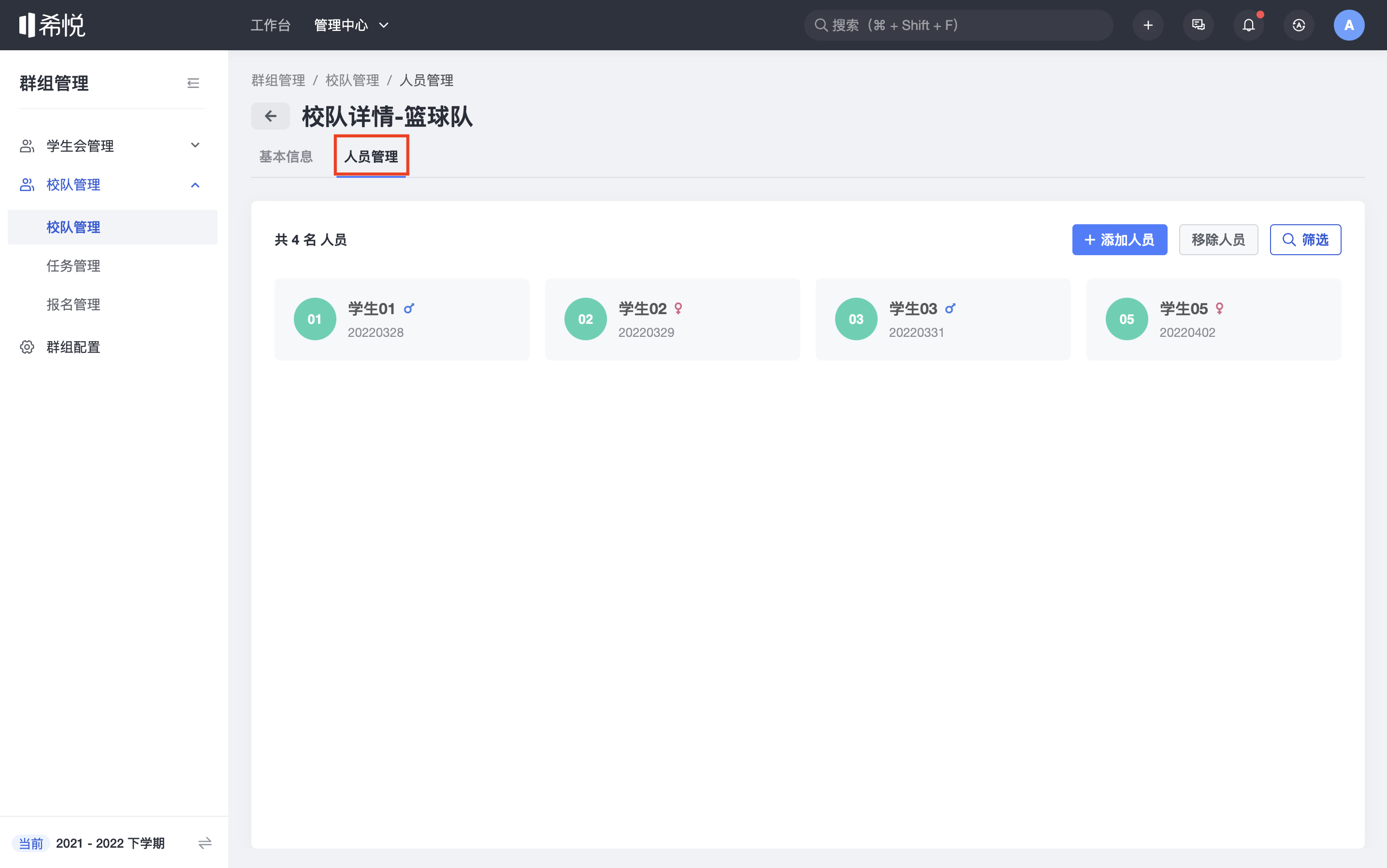Click the student ID 20220402
Viewport: 1387px width, 868px height.
1187,333
